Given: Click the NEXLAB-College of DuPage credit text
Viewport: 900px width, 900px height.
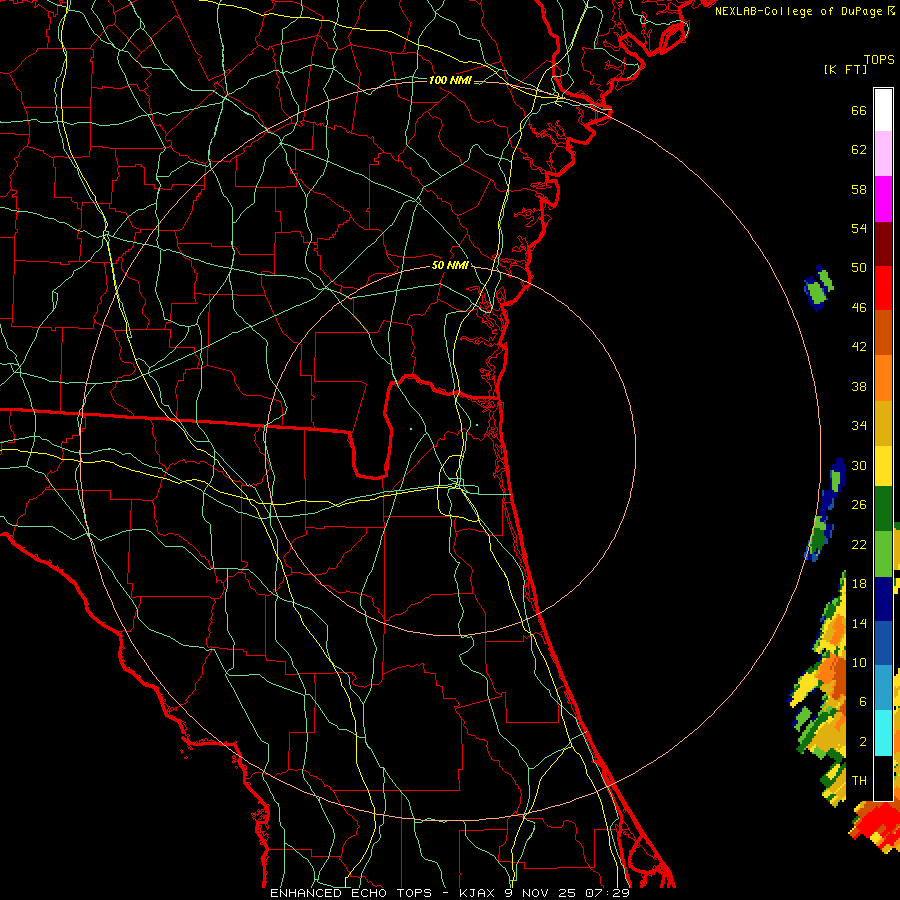Looking at the screenshot, I should [x=805, y=11].
